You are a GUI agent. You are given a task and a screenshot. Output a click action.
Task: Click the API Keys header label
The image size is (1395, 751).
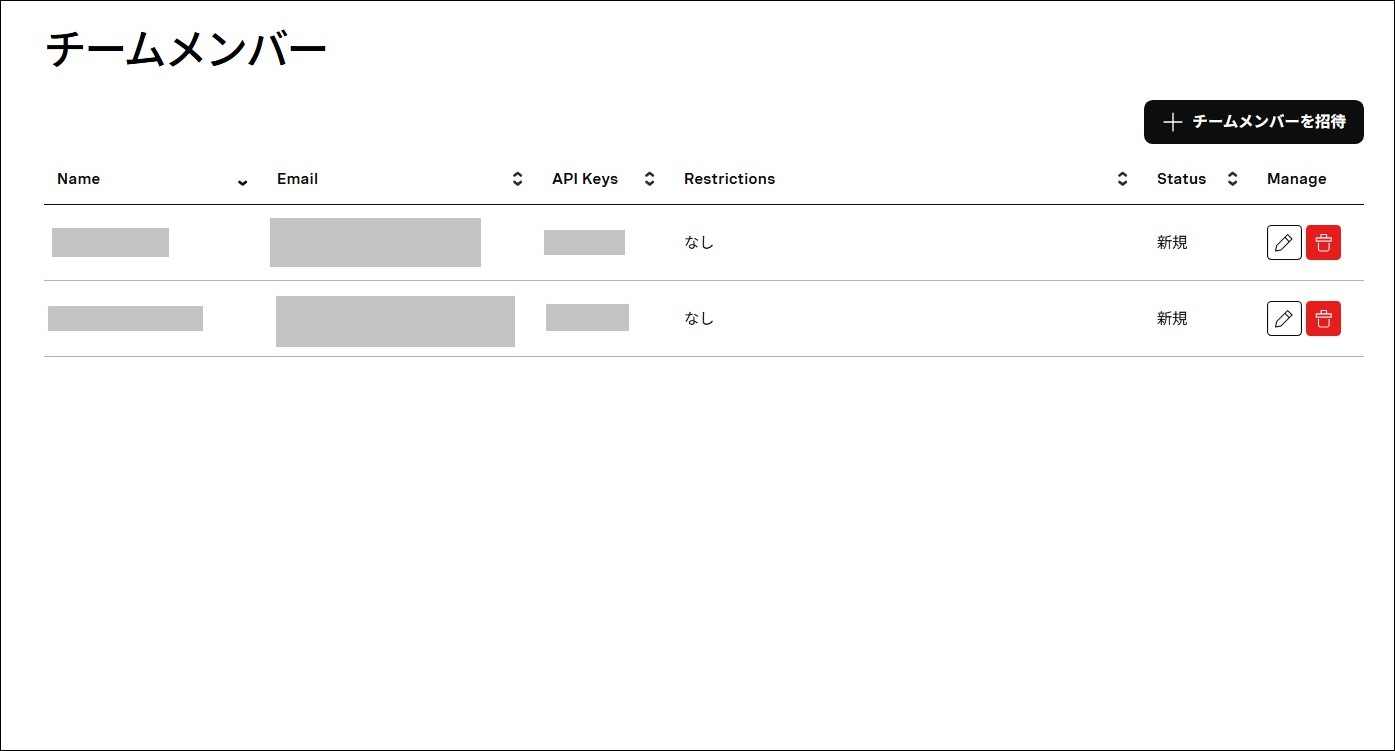click(585, 179)
